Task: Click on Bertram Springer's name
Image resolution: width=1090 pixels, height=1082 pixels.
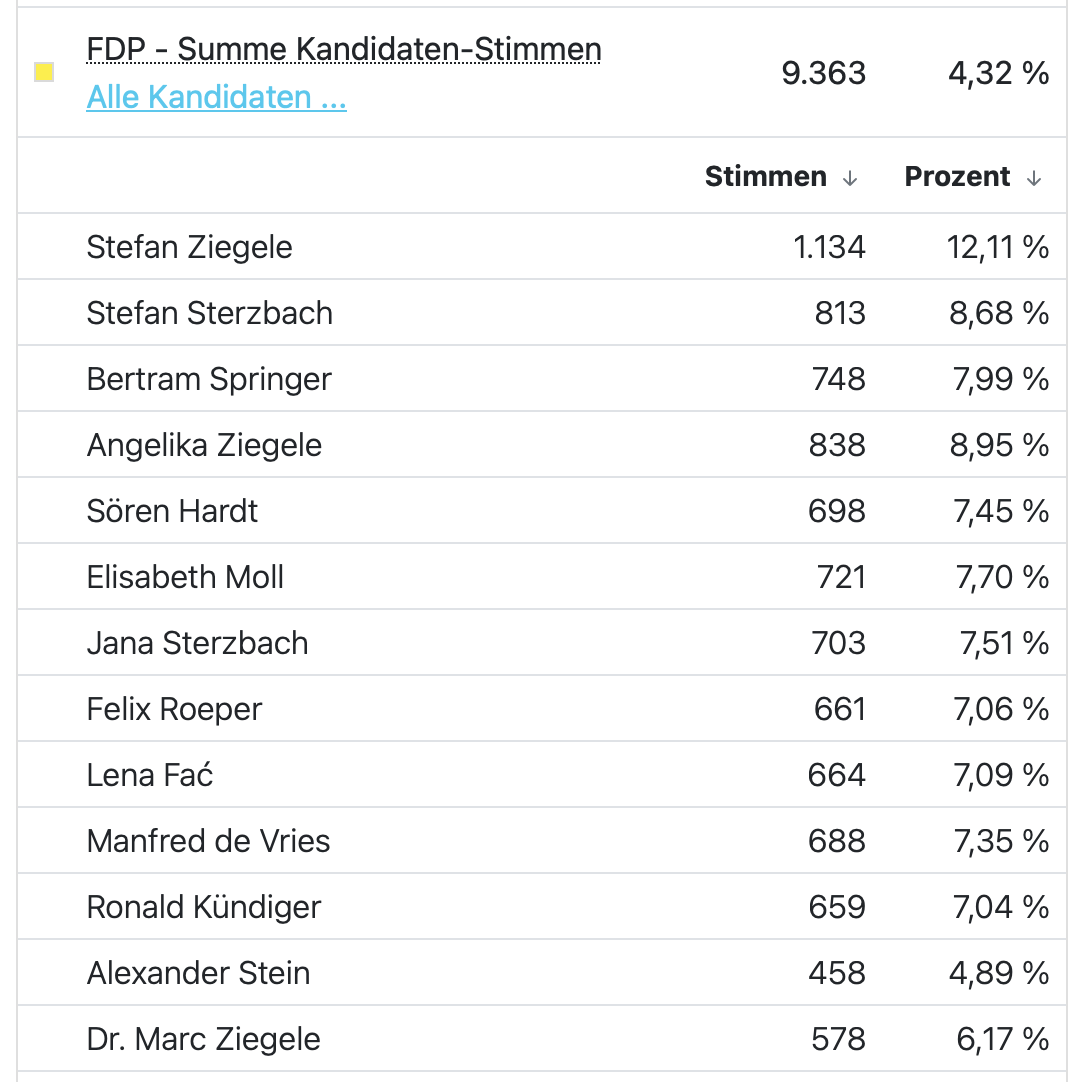Action: point(209,379)
